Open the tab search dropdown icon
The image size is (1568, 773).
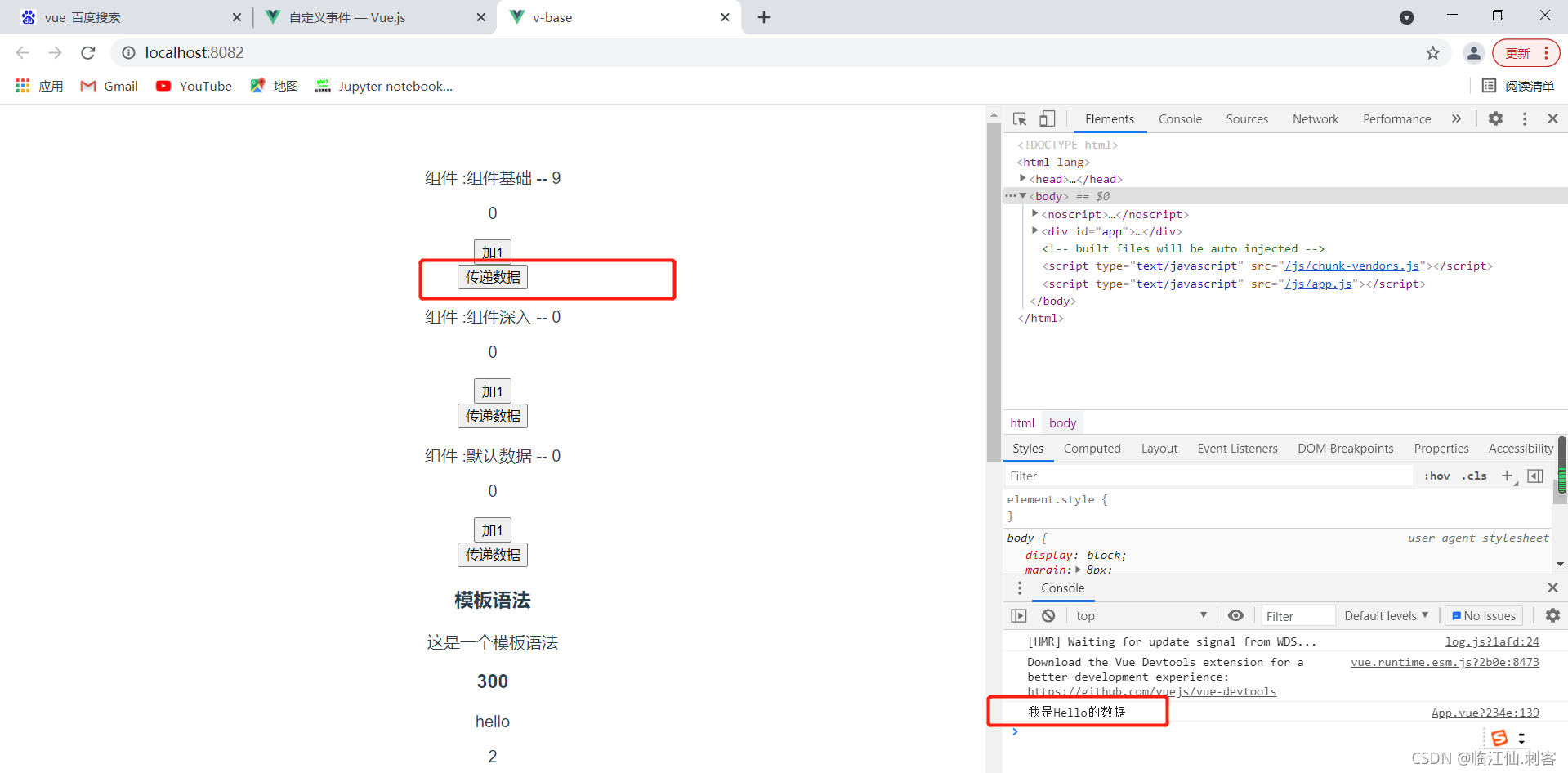[1406, 17]
